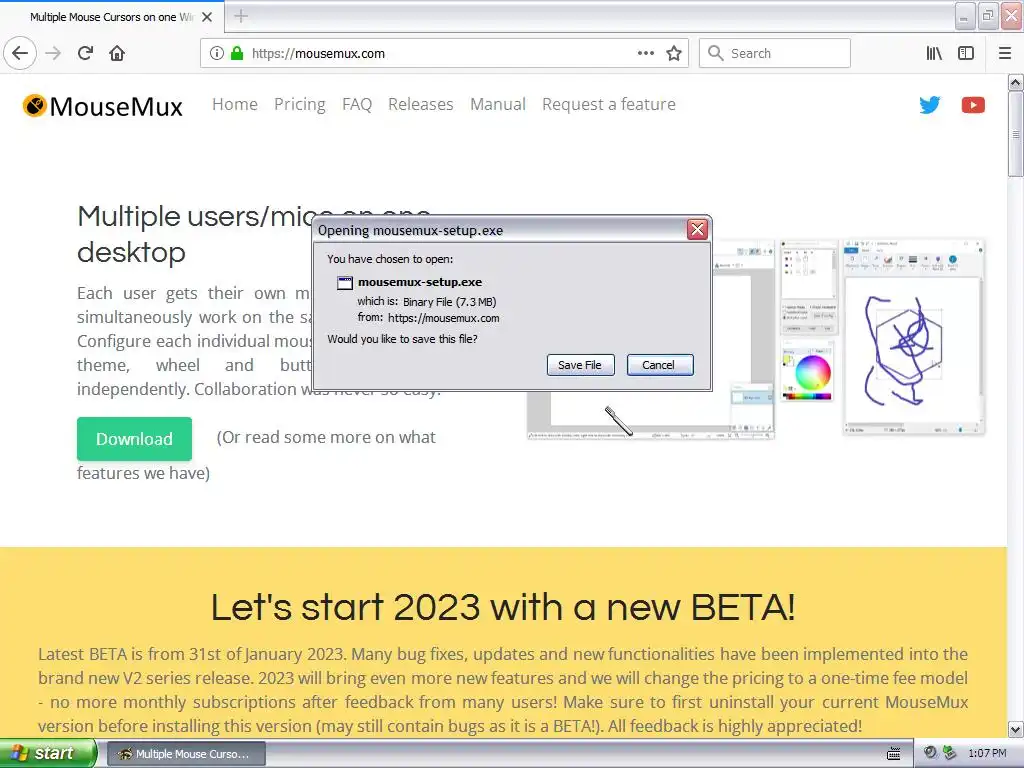
Task: Click the magnifier icon in search box
Action: pos(716,53)
